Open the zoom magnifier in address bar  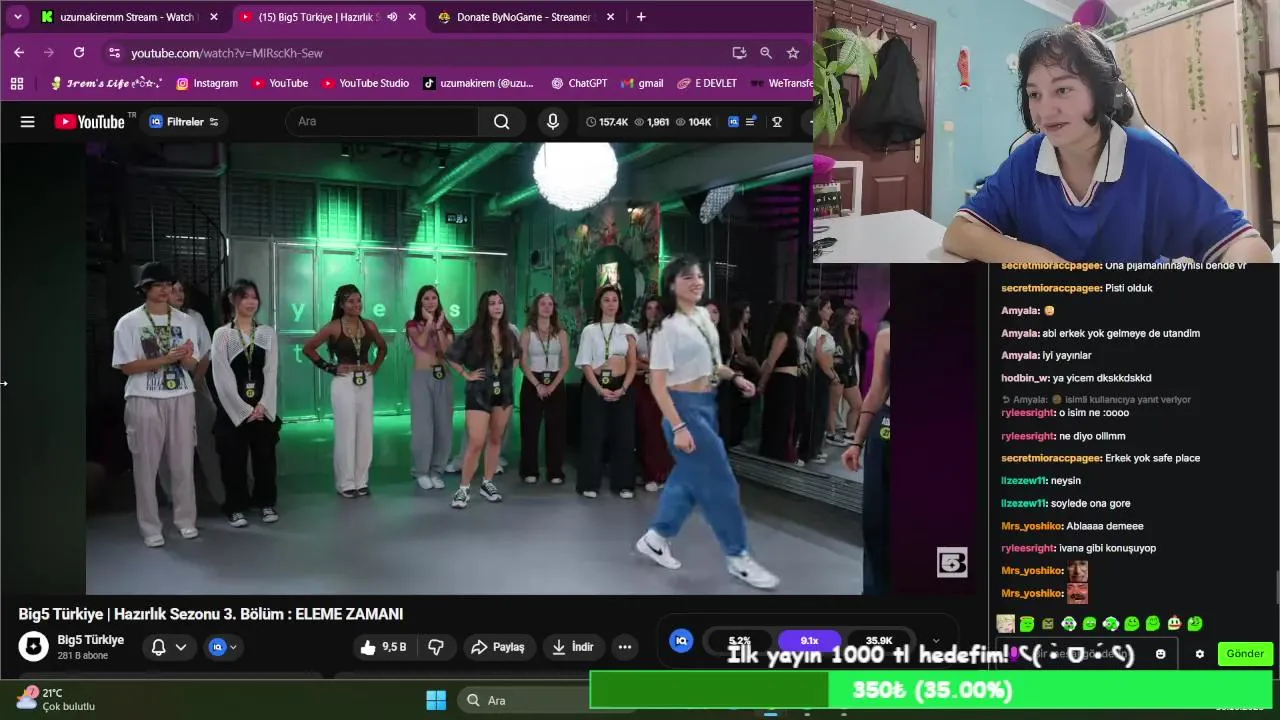(766, 53)
